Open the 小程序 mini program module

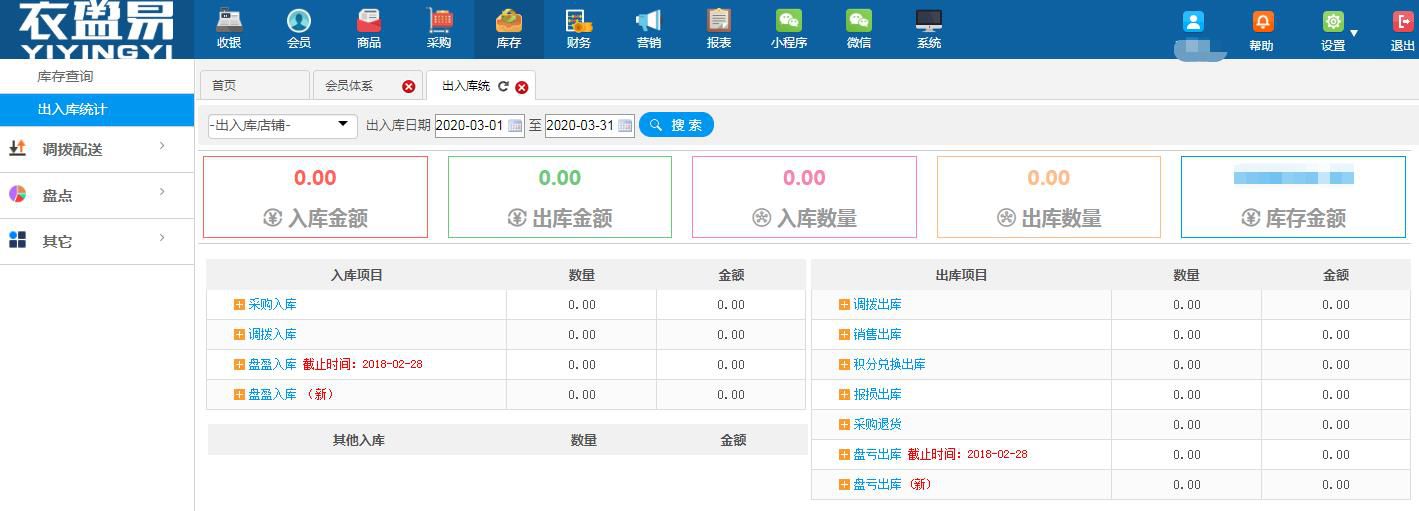(789, 29)
